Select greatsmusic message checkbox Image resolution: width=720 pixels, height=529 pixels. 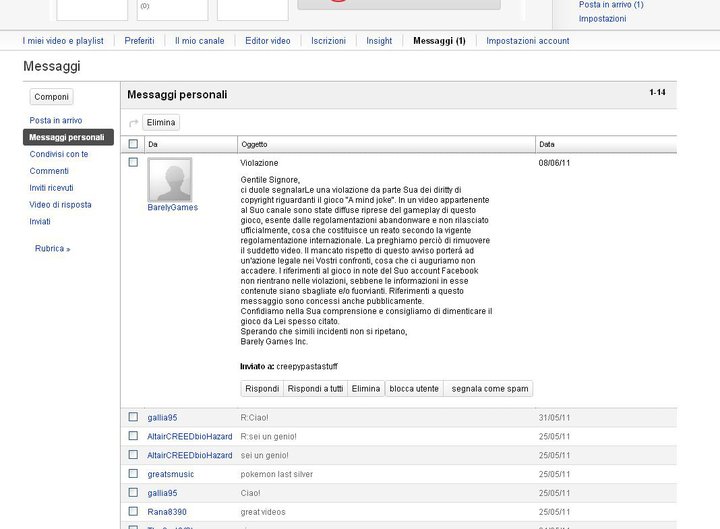(x=133, y=473)
